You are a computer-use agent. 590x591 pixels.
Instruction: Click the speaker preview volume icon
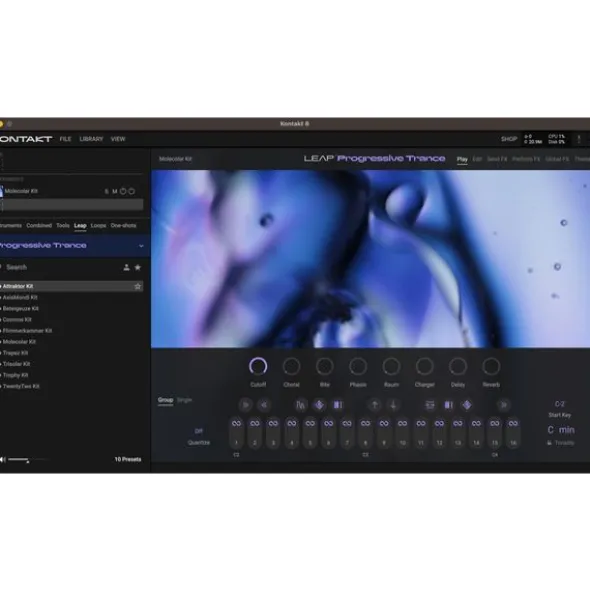coord(3,459)
